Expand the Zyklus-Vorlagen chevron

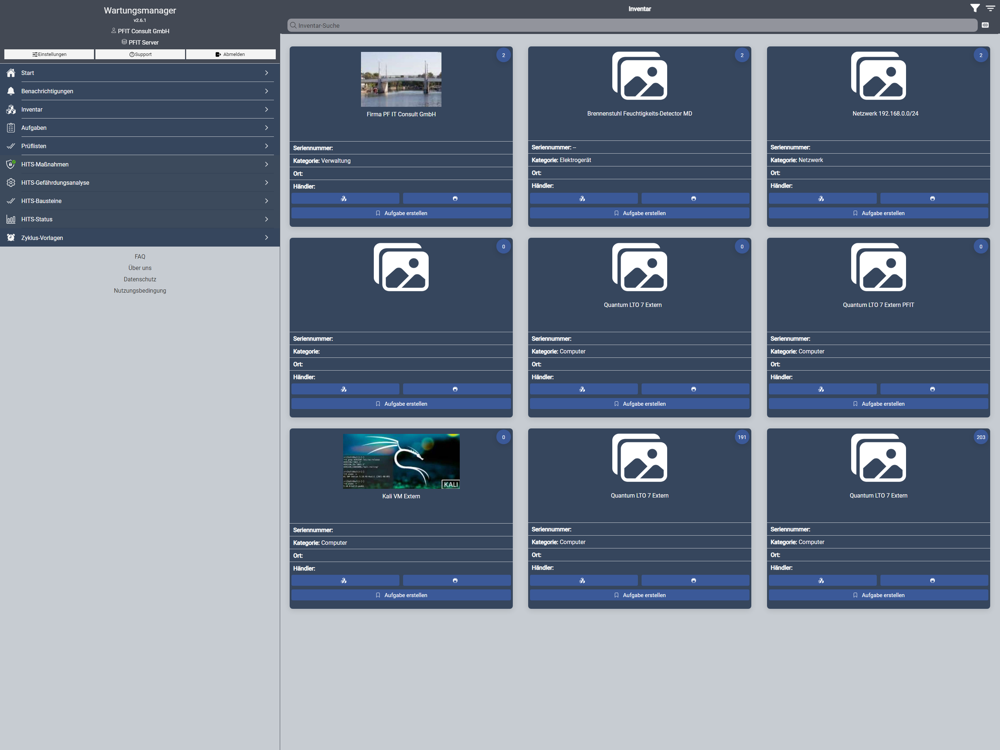pos(266,237)
